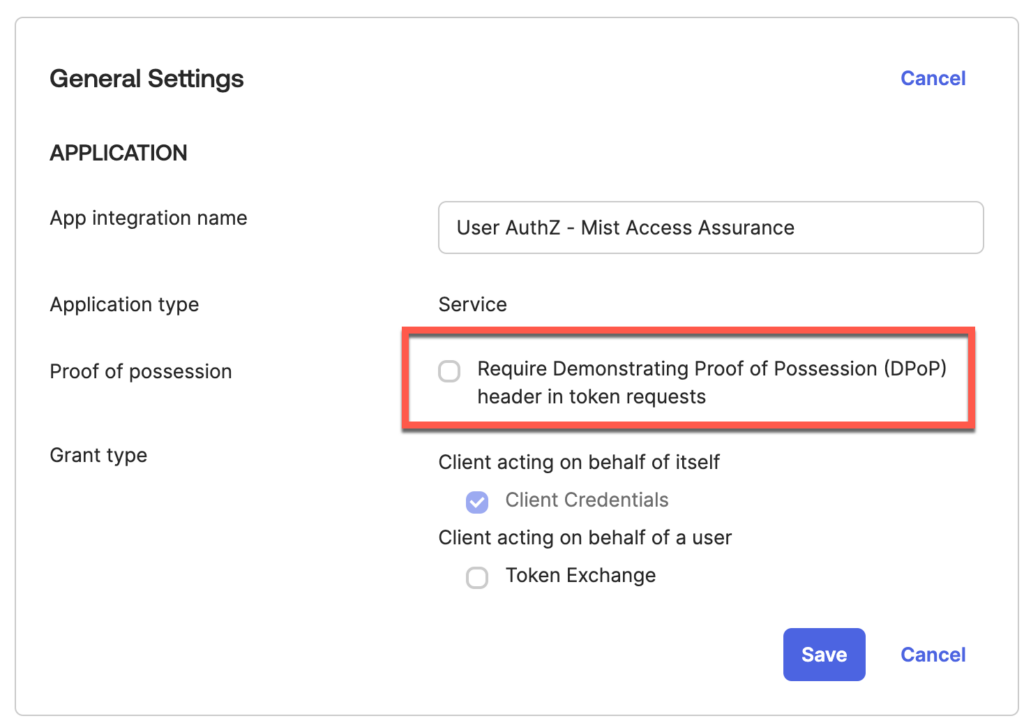Click the Grant type label

(x=98, y=455)
